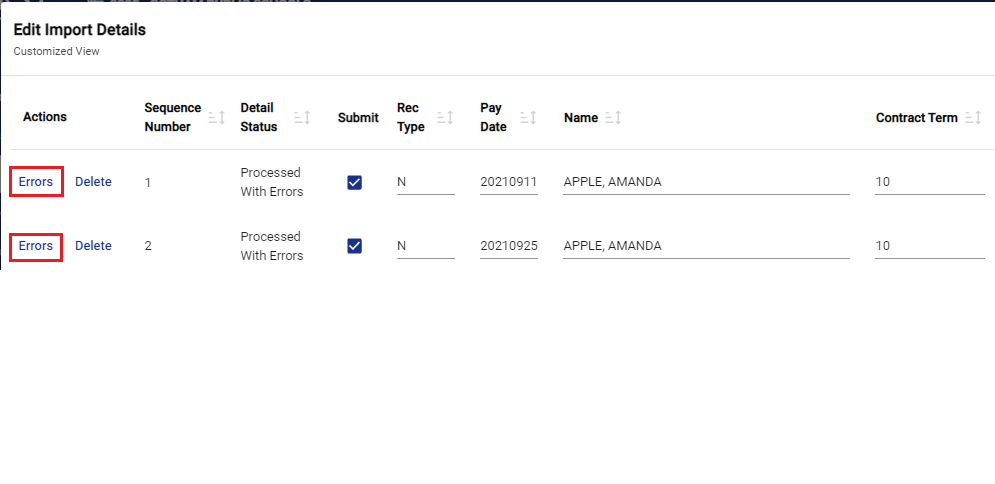Uncheck Submit checkbox for sequence 1

pos(354,182)
